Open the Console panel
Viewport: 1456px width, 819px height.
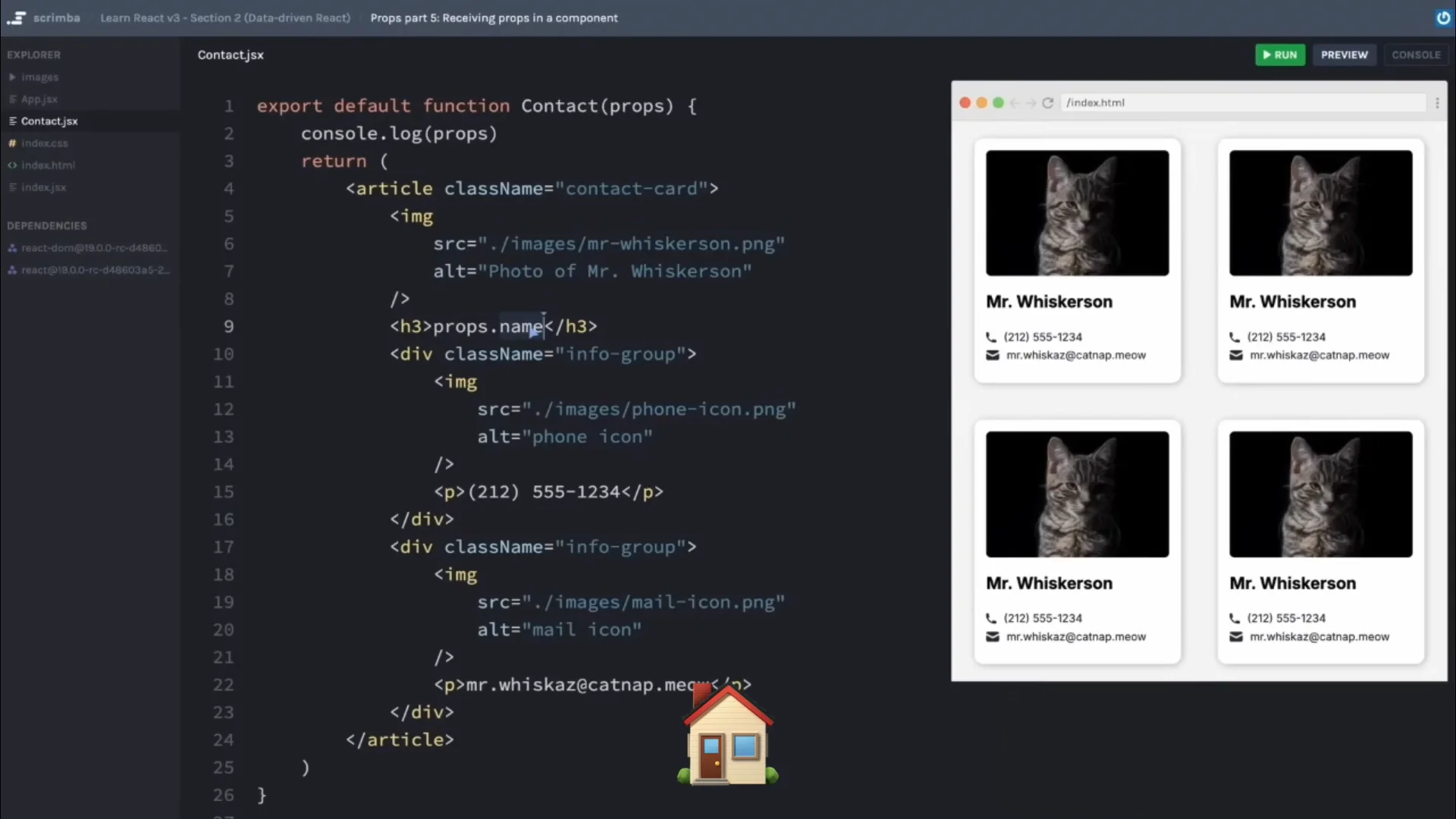[1416, 55]
